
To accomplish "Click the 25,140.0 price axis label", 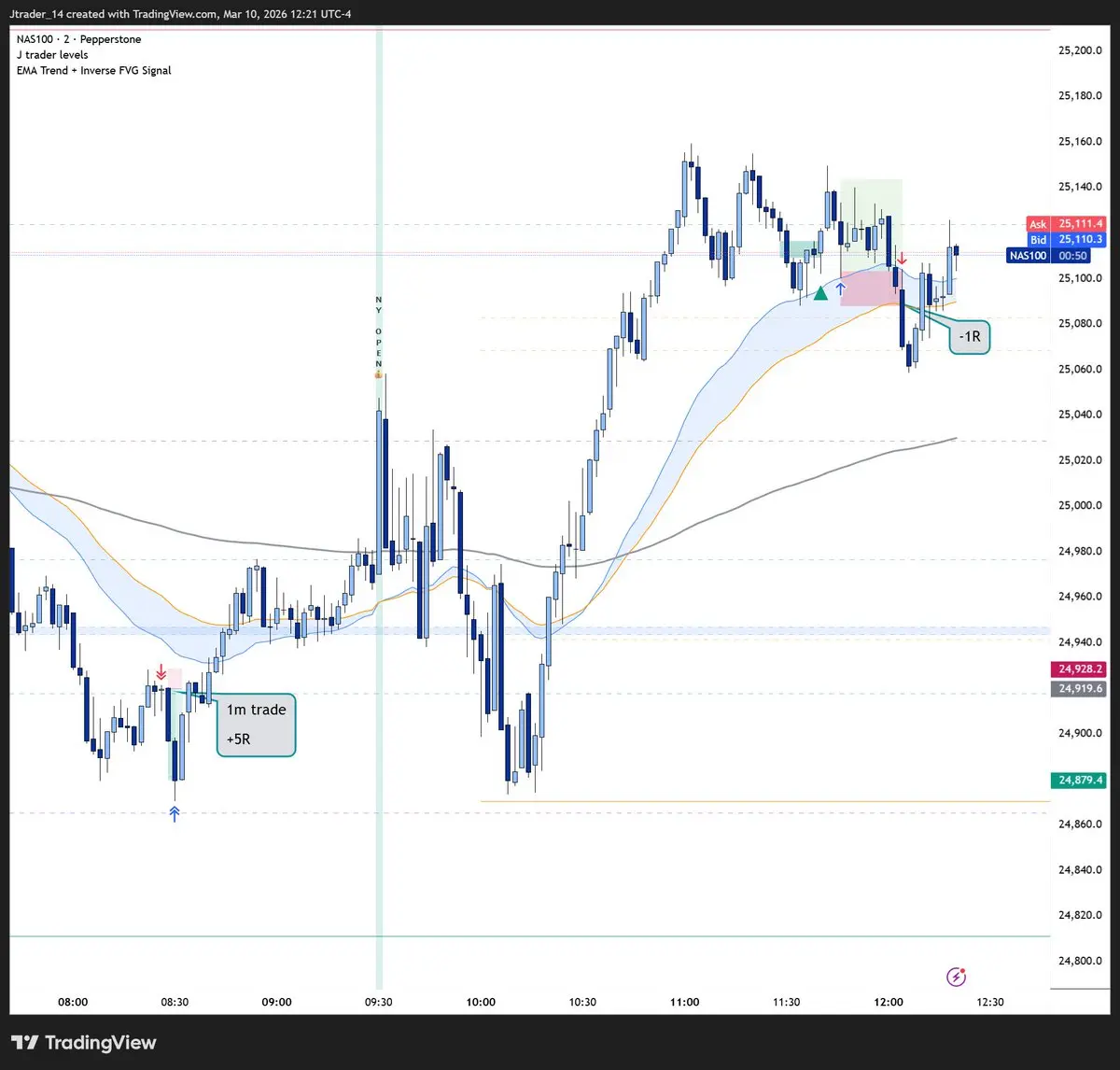I will click(1080, 187).
